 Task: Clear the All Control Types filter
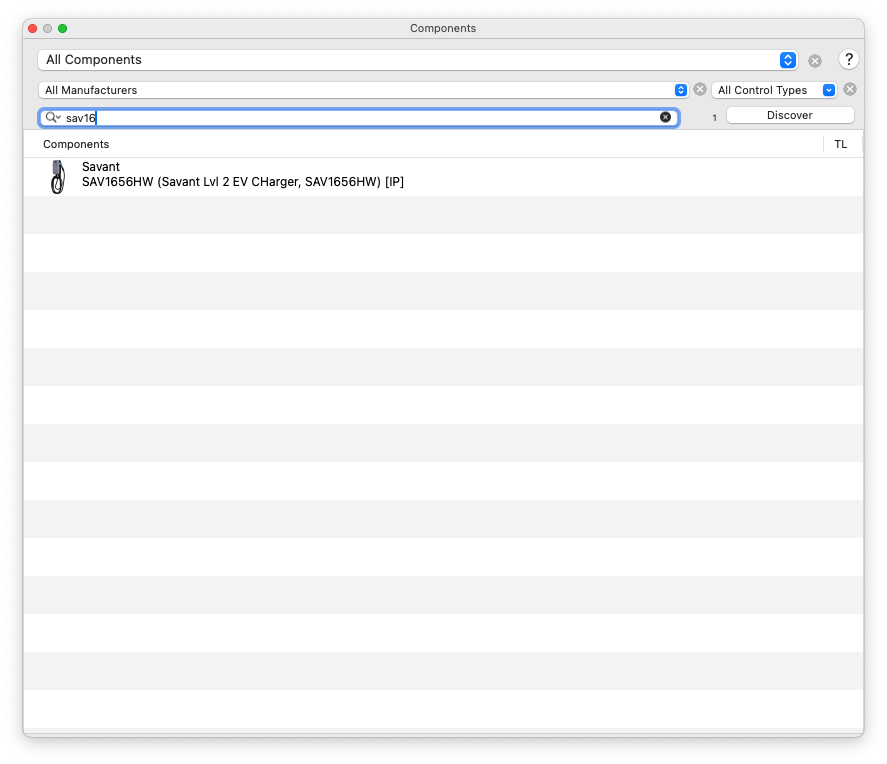(x=849, y=89)
